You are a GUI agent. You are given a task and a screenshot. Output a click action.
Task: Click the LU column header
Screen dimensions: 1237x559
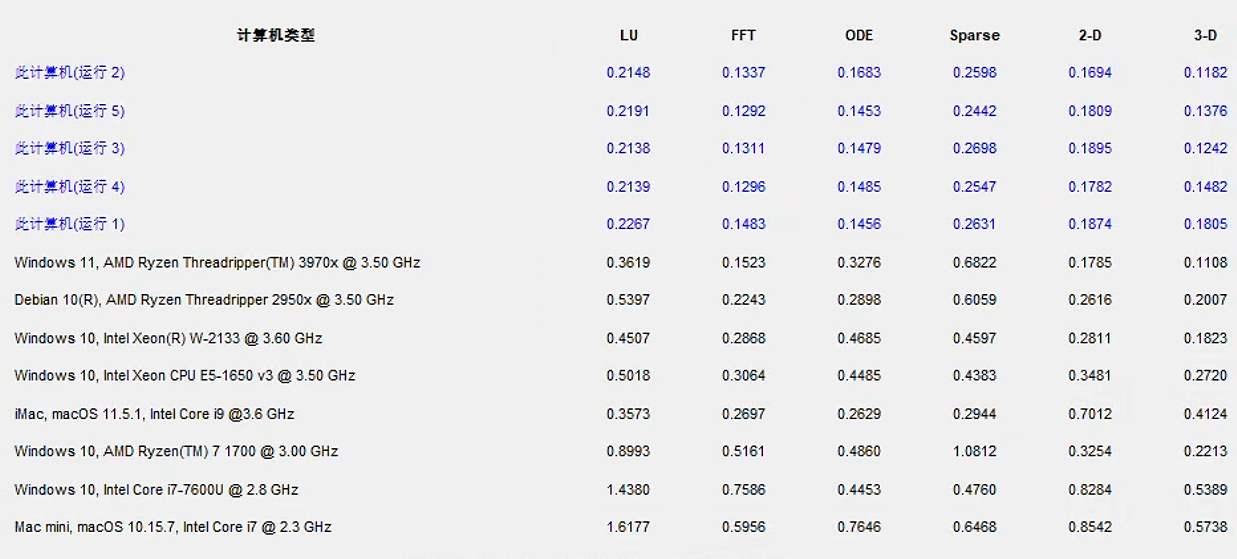(x=628, y=35)
